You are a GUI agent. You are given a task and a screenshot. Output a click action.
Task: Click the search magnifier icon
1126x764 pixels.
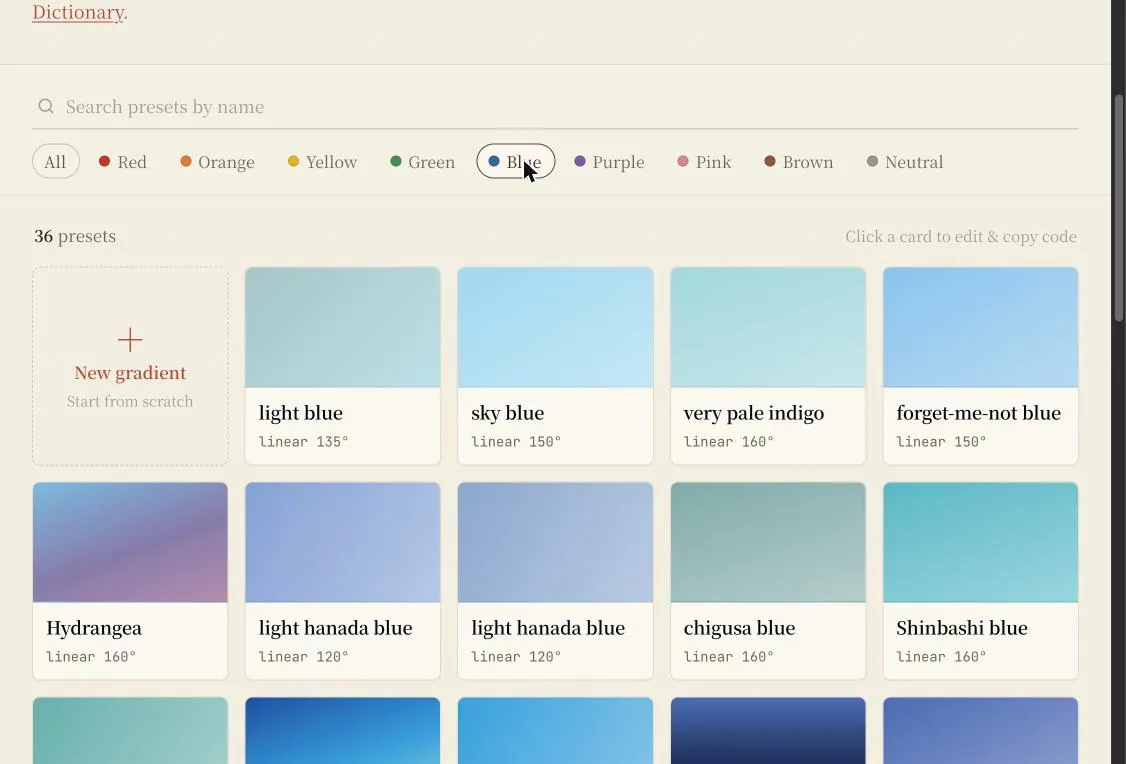(46, 106)
